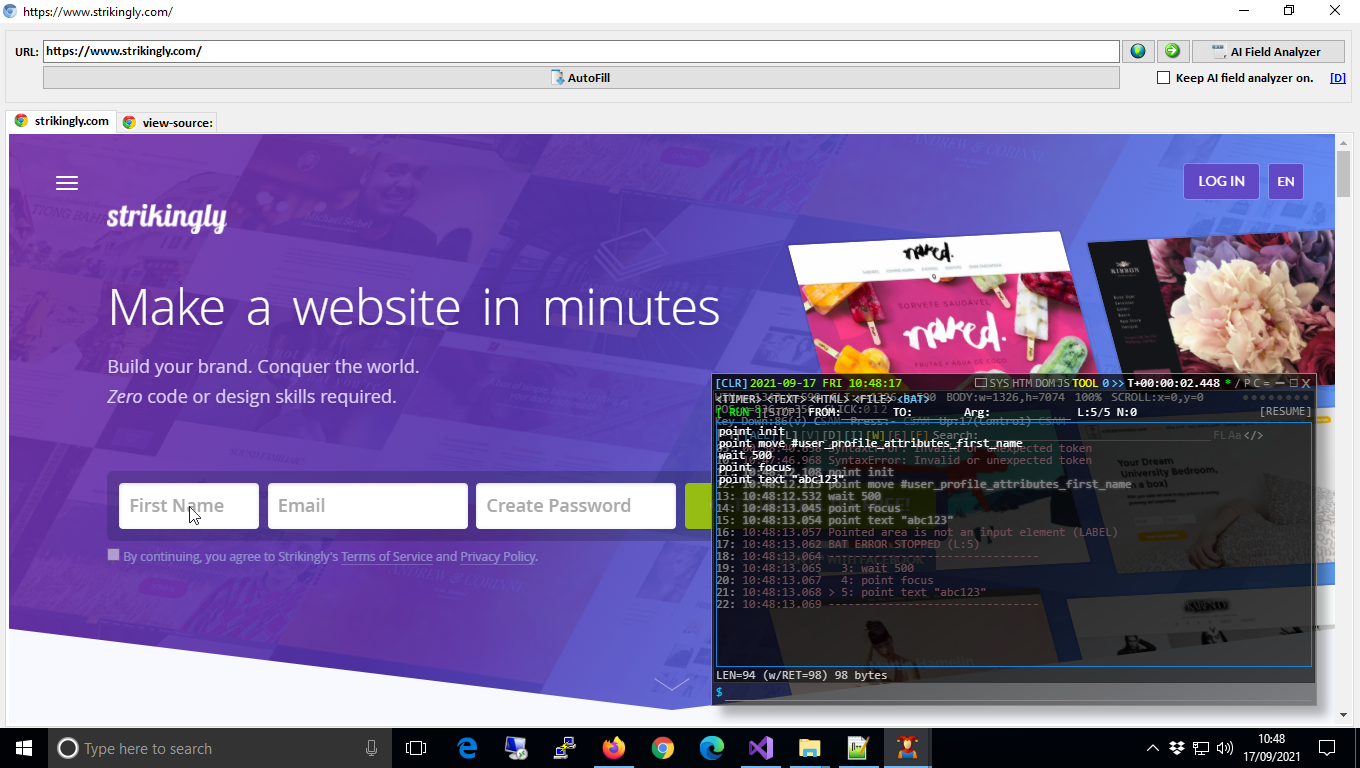
Task: Open the AI Field Analyzer
Action: point(1268,50)
